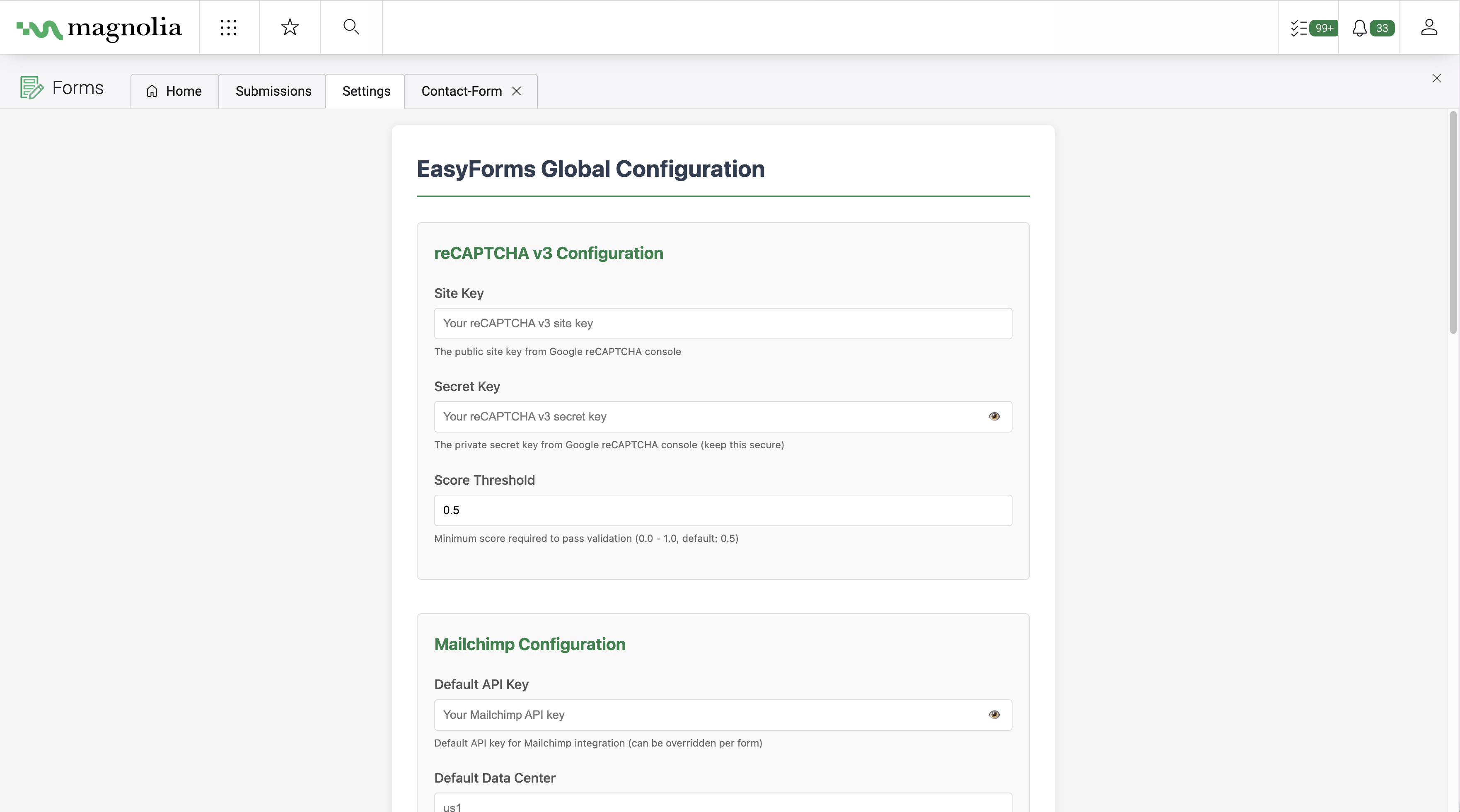
Task: Open the app launcher grid icon
Action: (x=228, y=27)
